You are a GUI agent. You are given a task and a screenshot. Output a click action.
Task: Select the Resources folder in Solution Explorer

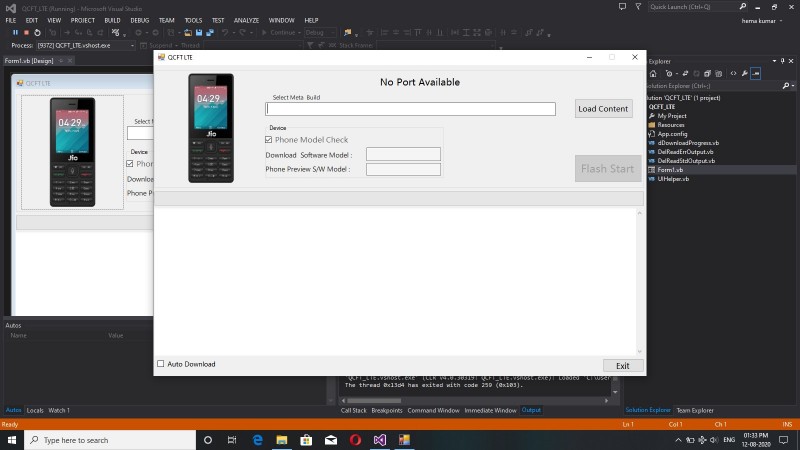671,125
